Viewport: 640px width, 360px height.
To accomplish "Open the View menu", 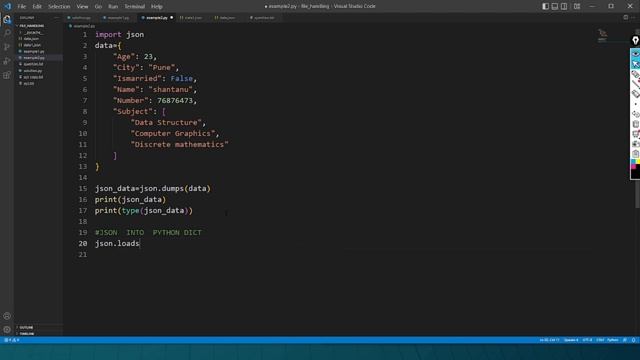I will tap(82, 7).
